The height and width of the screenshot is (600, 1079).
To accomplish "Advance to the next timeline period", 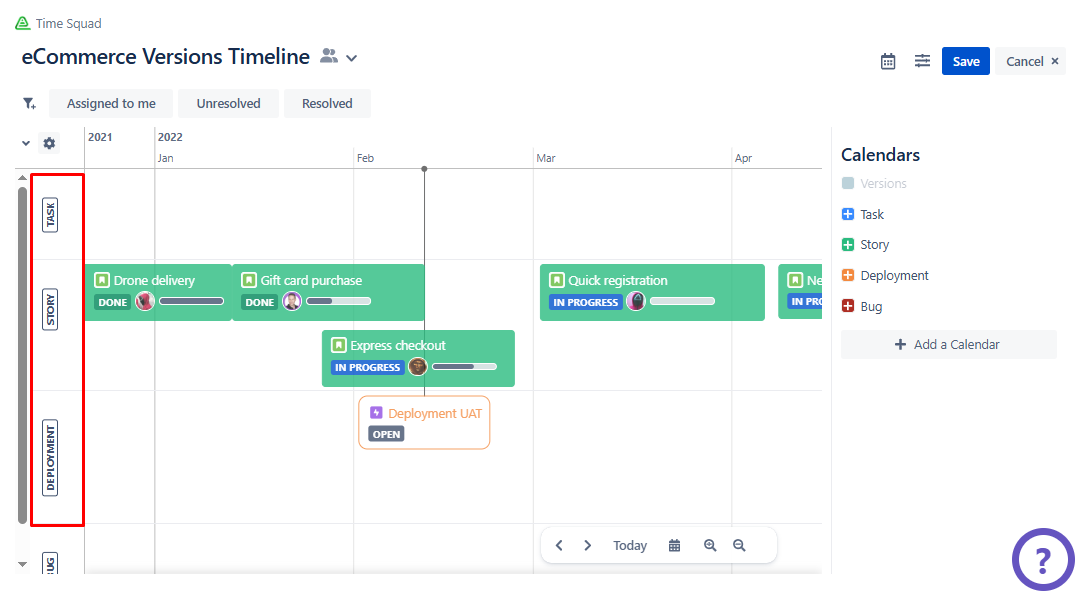I will [x=588, y=545].
